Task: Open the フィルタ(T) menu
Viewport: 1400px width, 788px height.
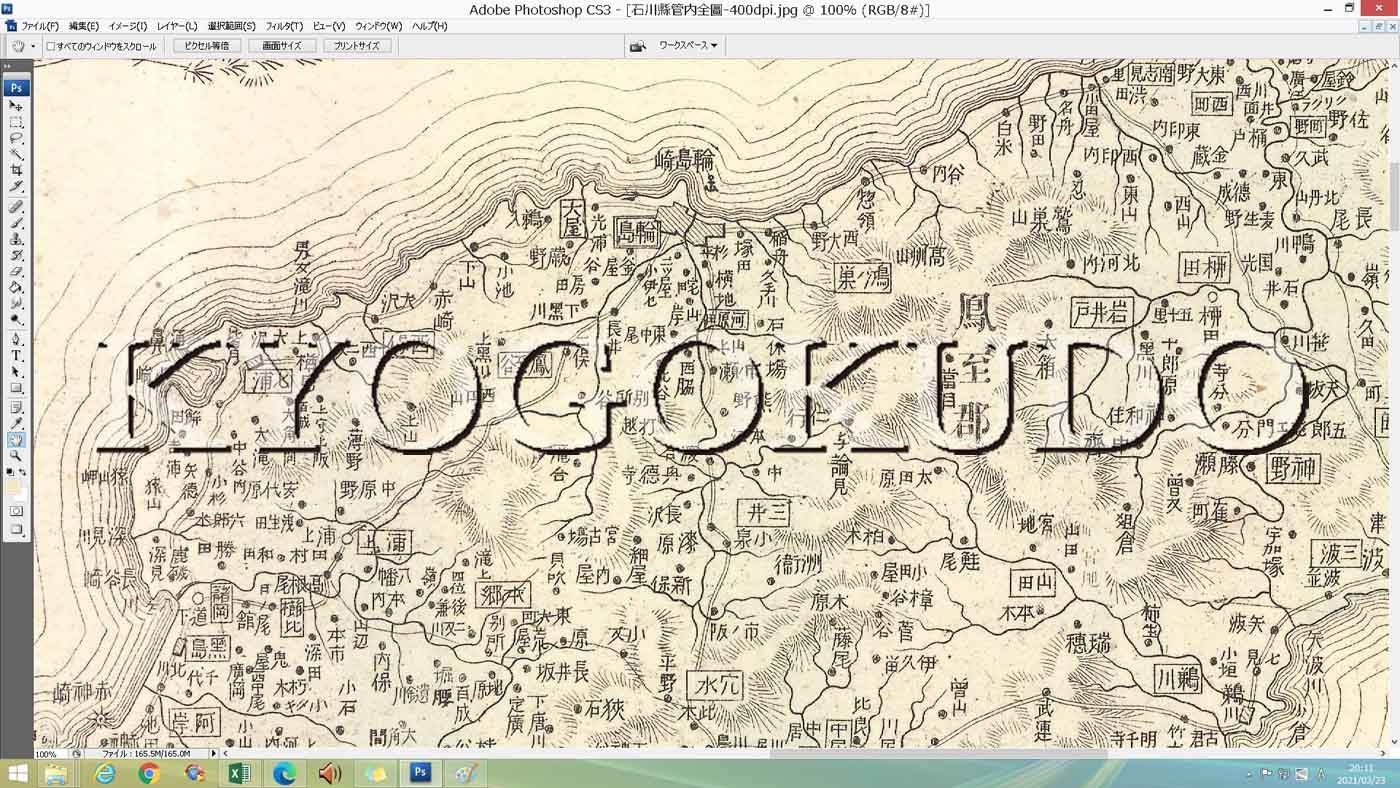Action: click(x=284, y=26)
